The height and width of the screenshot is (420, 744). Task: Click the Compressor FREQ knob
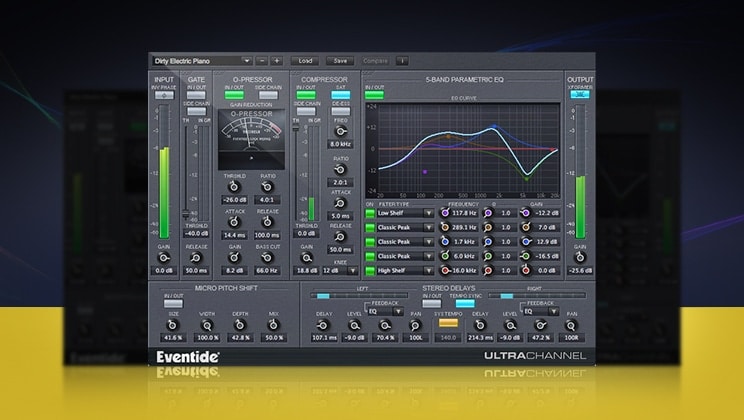[340, 131]
